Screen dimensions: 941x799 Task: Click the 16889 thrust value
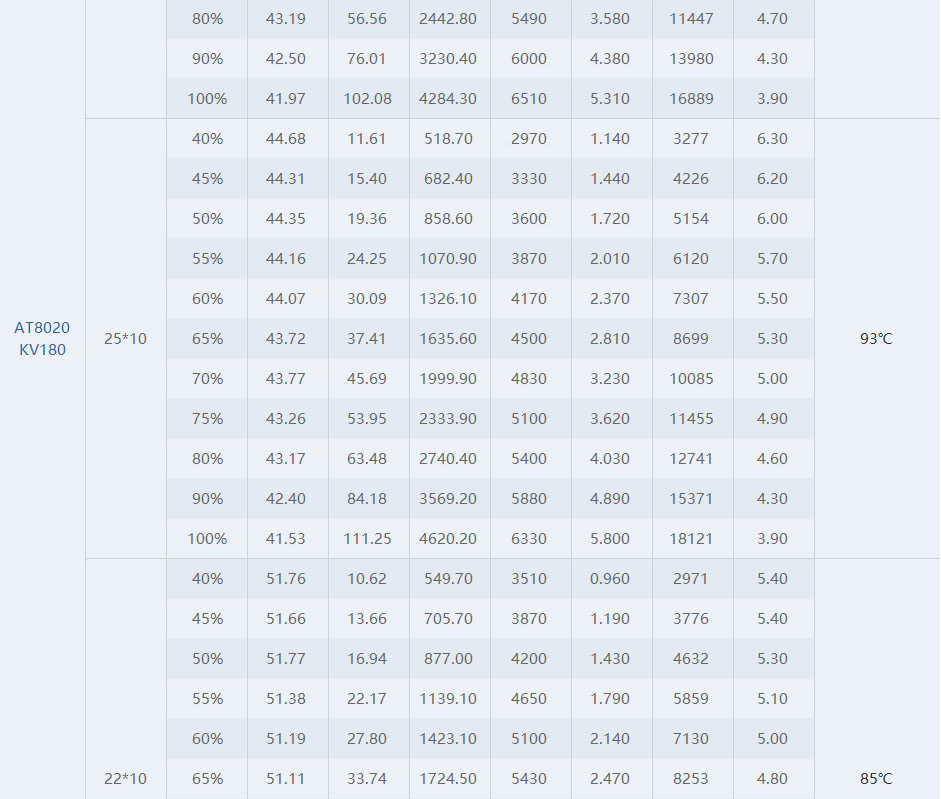coord(691,98)
